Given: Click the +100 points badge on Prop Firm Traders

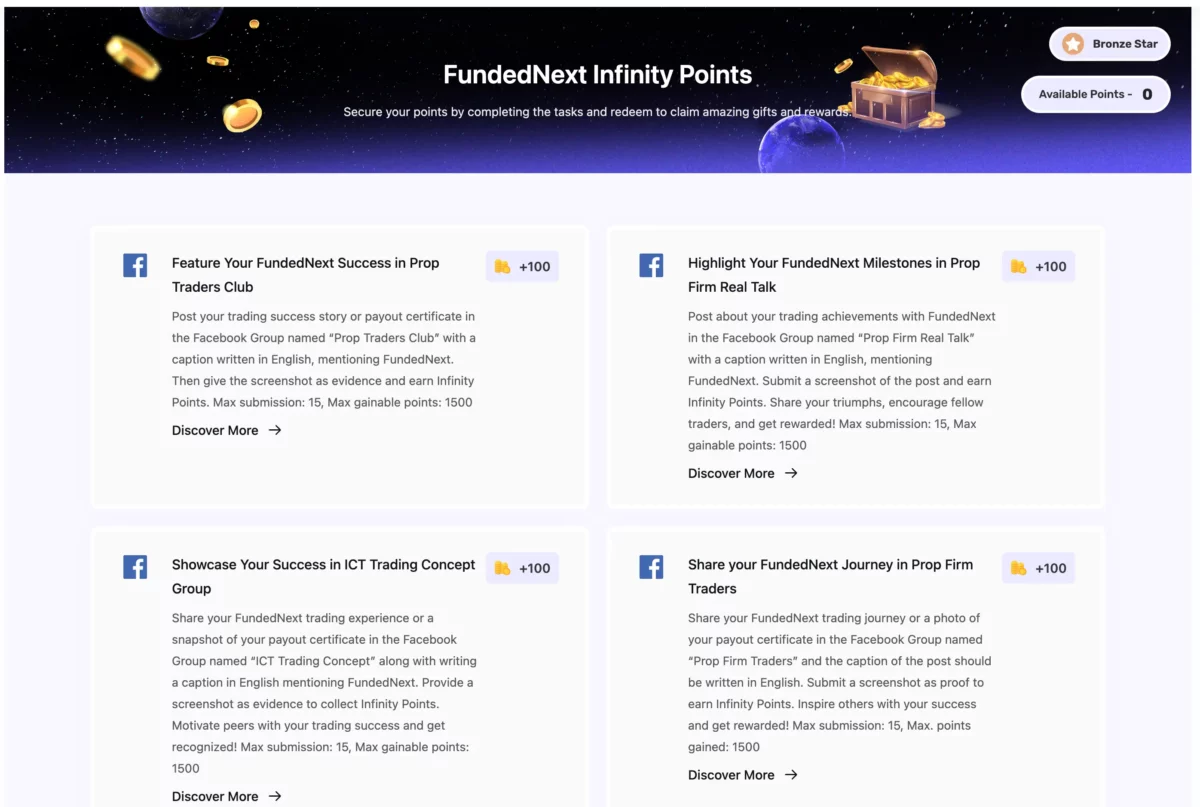Looking at the screenshot, I should [1038, 567].
